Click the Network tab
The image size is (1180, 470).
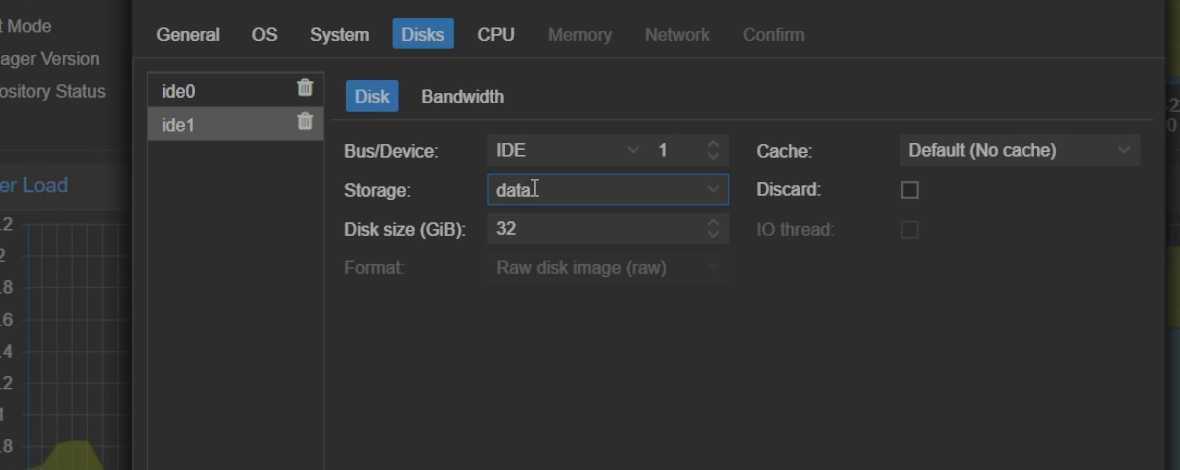coord(677,35)
